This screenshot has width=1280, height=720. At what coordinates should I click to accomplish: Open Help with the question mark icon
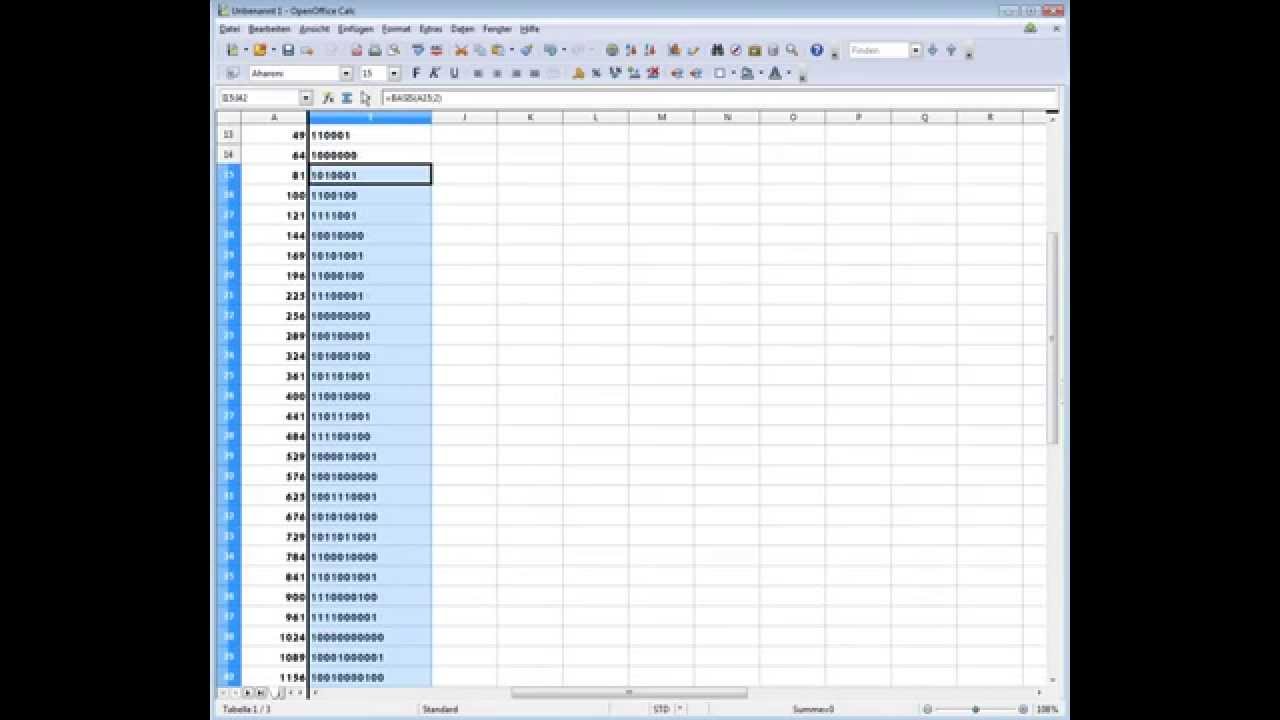(816, 50)
